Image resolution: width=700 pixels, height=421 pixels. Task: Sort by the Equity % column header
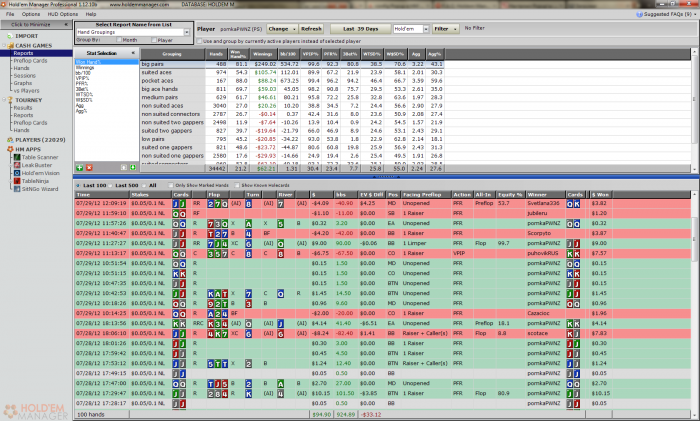(510, 195)
